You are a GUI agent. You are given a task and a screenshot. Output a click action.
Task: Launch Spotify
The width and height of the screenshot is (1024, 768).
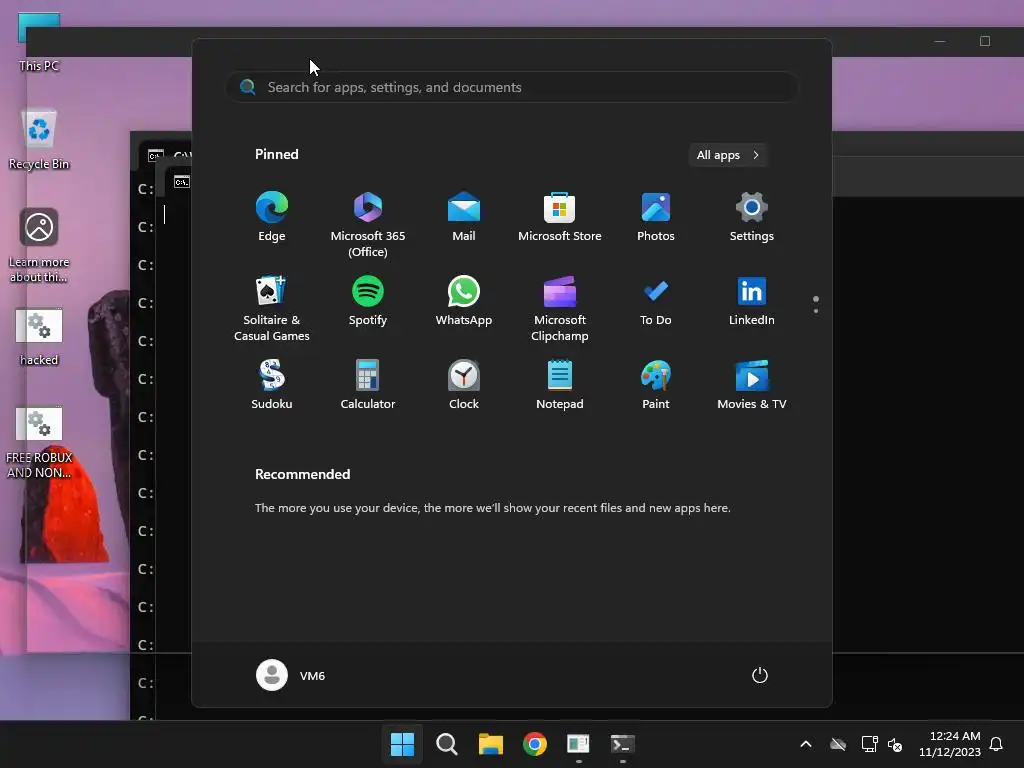pyautogui.click(x=368, y=301)
